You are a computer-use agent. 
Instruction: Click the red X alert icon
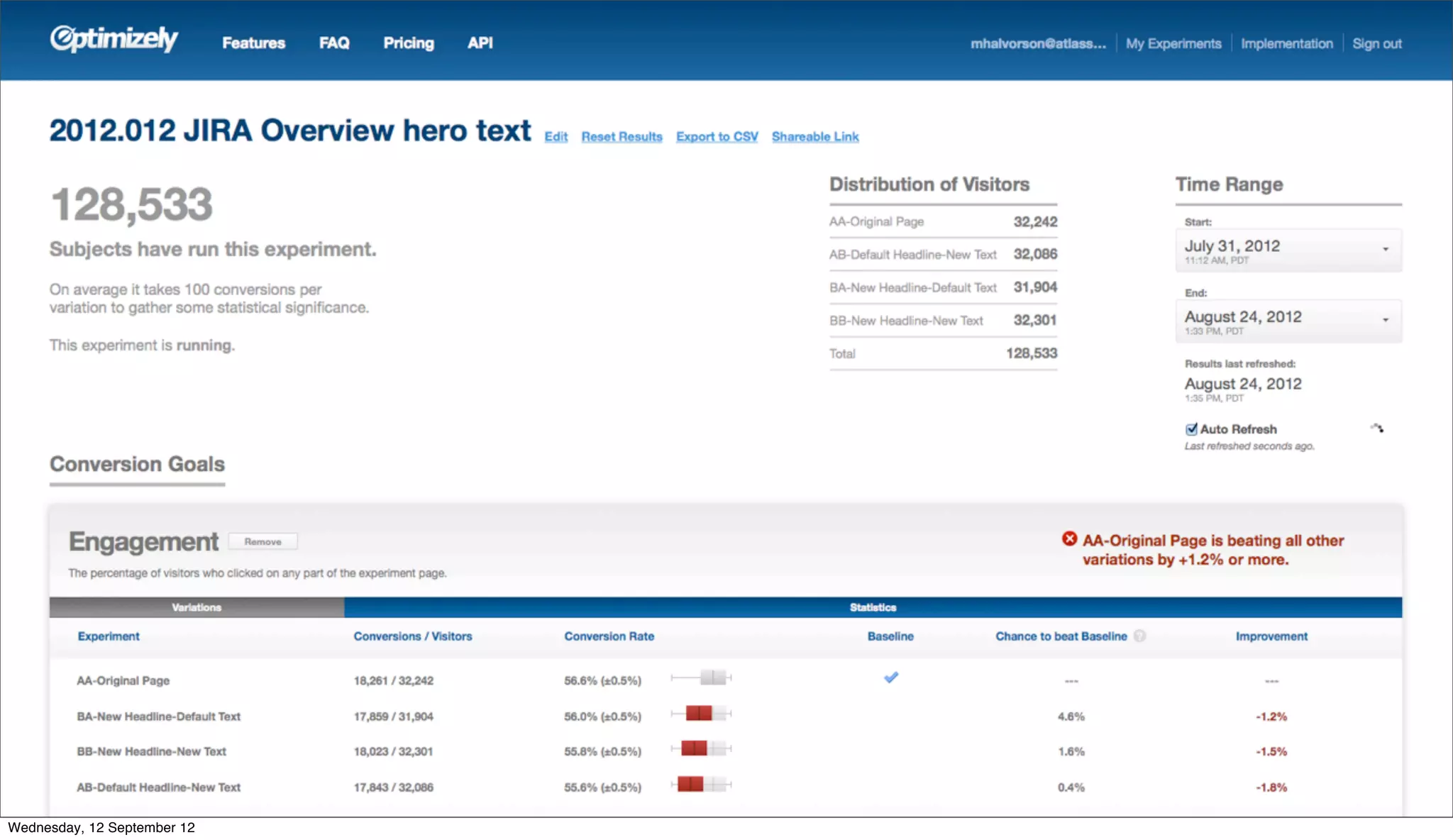click(x=1069, y=539)
